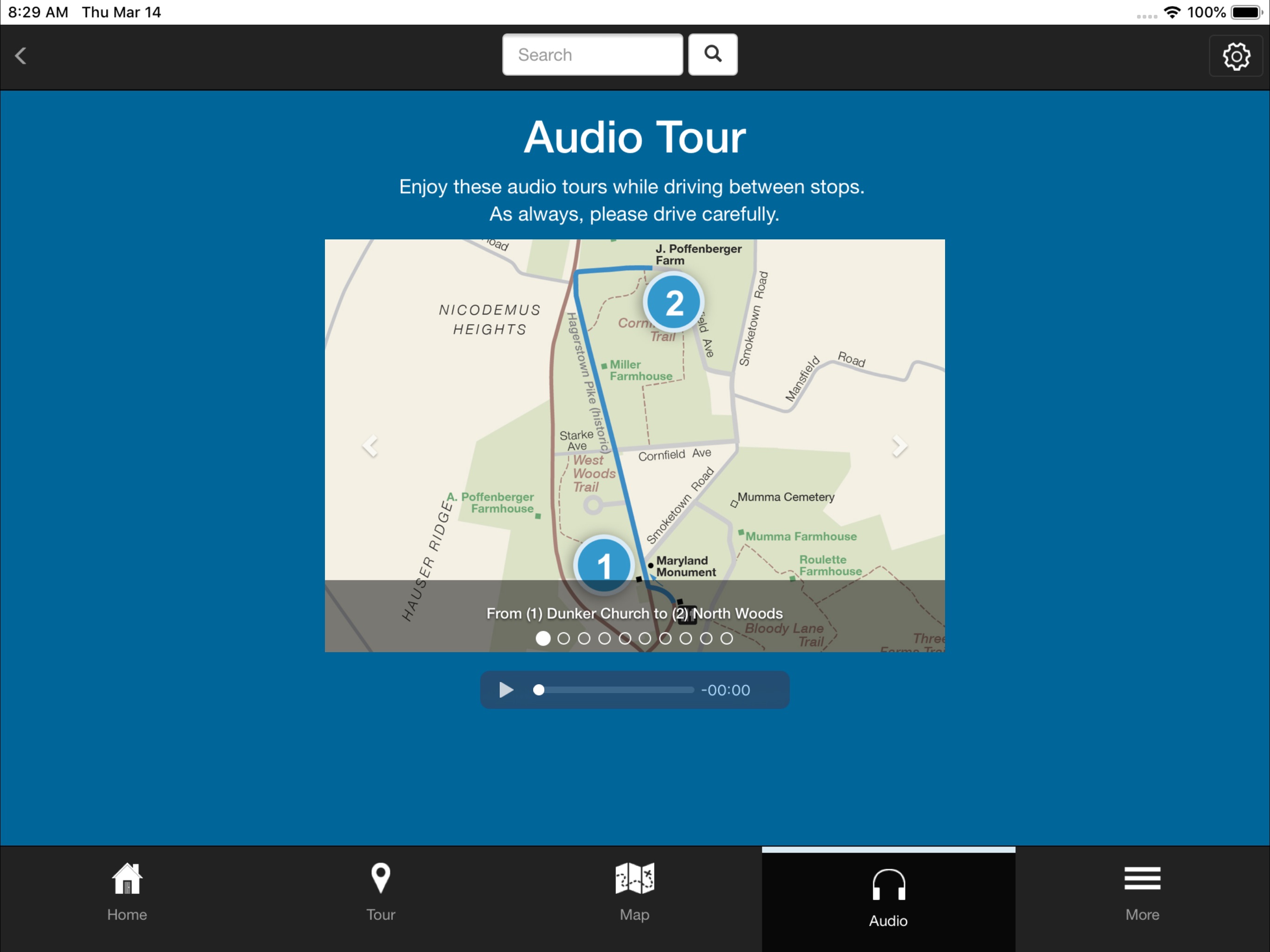The width and height of the screenshot is (1270, 952).
Task: Select the second carousel page dot
Action: [x=564, y=638]
